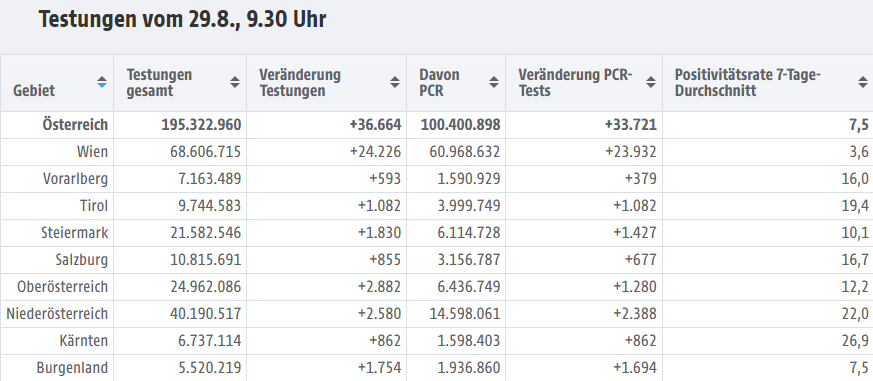Click sort arrows for Testungen gesamt
The height and width of the screenshot is (381, 873).
(x=235, y=82)
